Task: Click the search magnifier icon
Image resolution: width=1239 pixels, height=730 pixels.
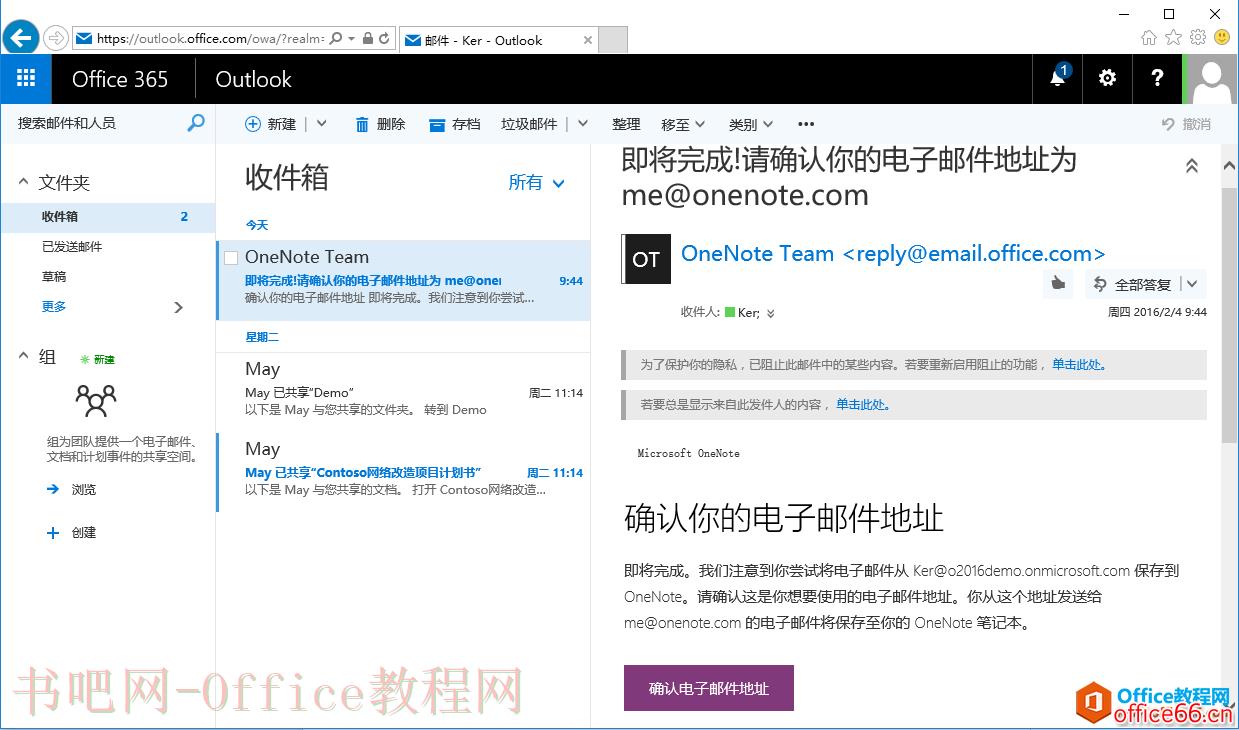Action: (x=196, y=123)
